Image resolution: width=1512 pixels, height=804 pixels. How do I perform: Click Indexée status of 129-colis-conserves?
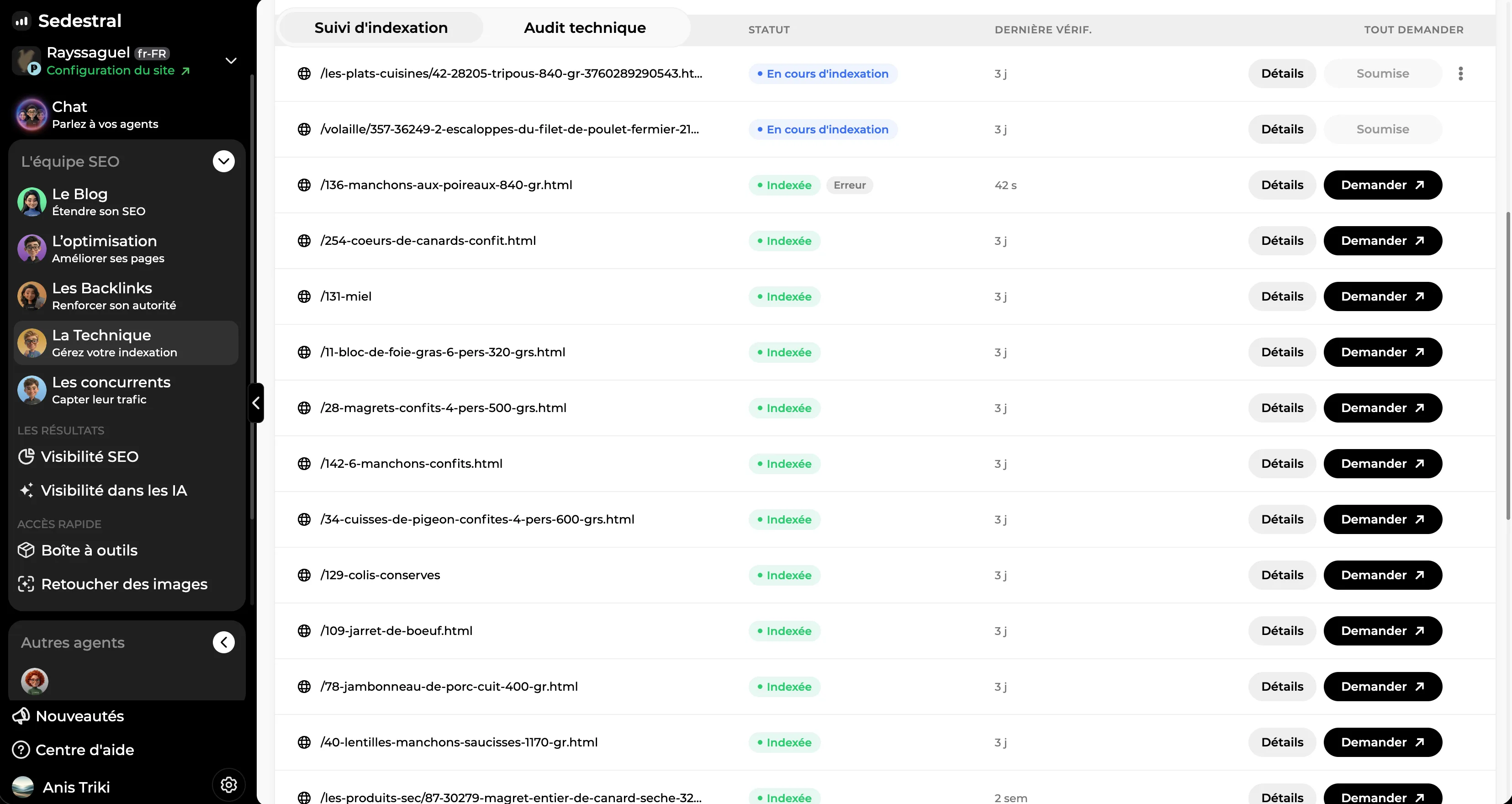coord(784,575)
